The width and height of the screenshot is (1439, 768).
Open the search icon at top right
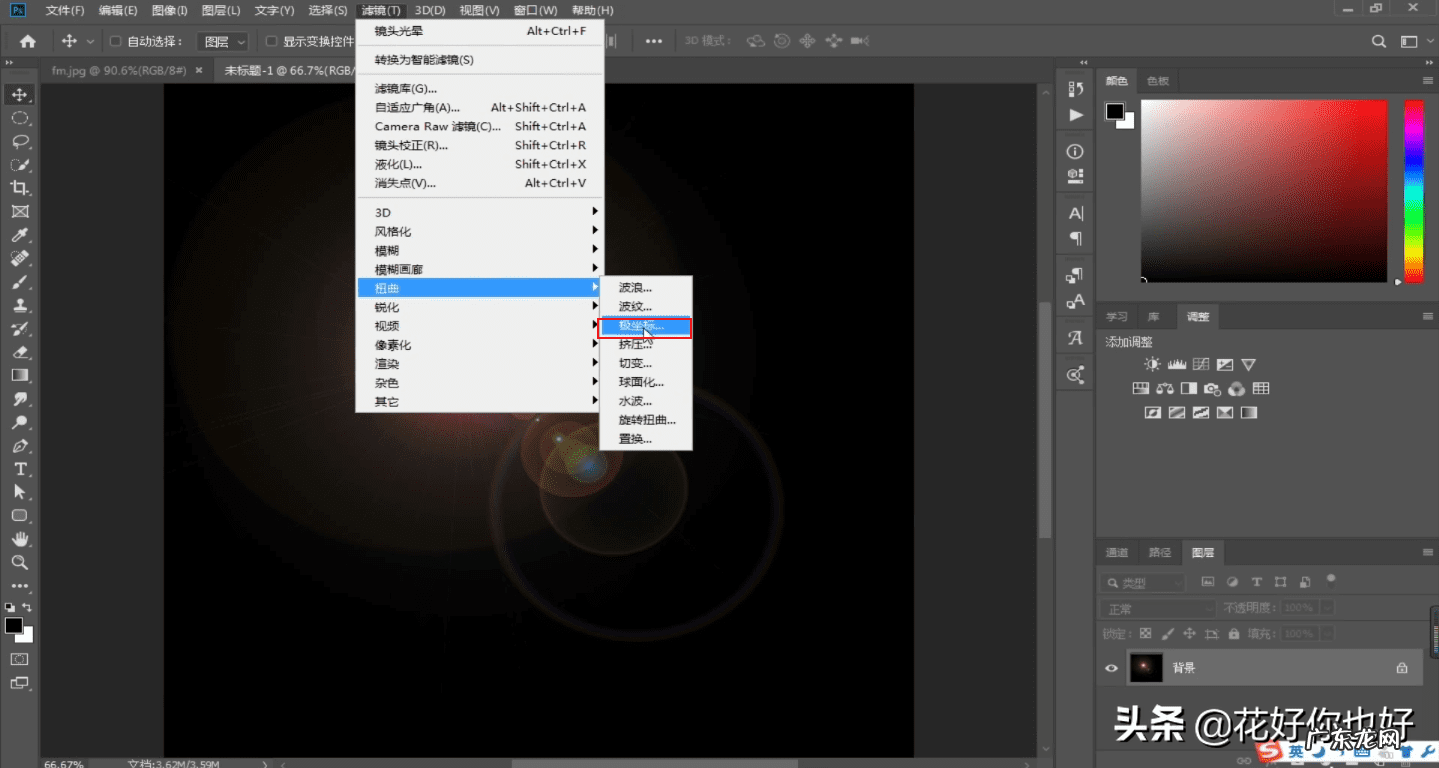tap(1379, 41)
